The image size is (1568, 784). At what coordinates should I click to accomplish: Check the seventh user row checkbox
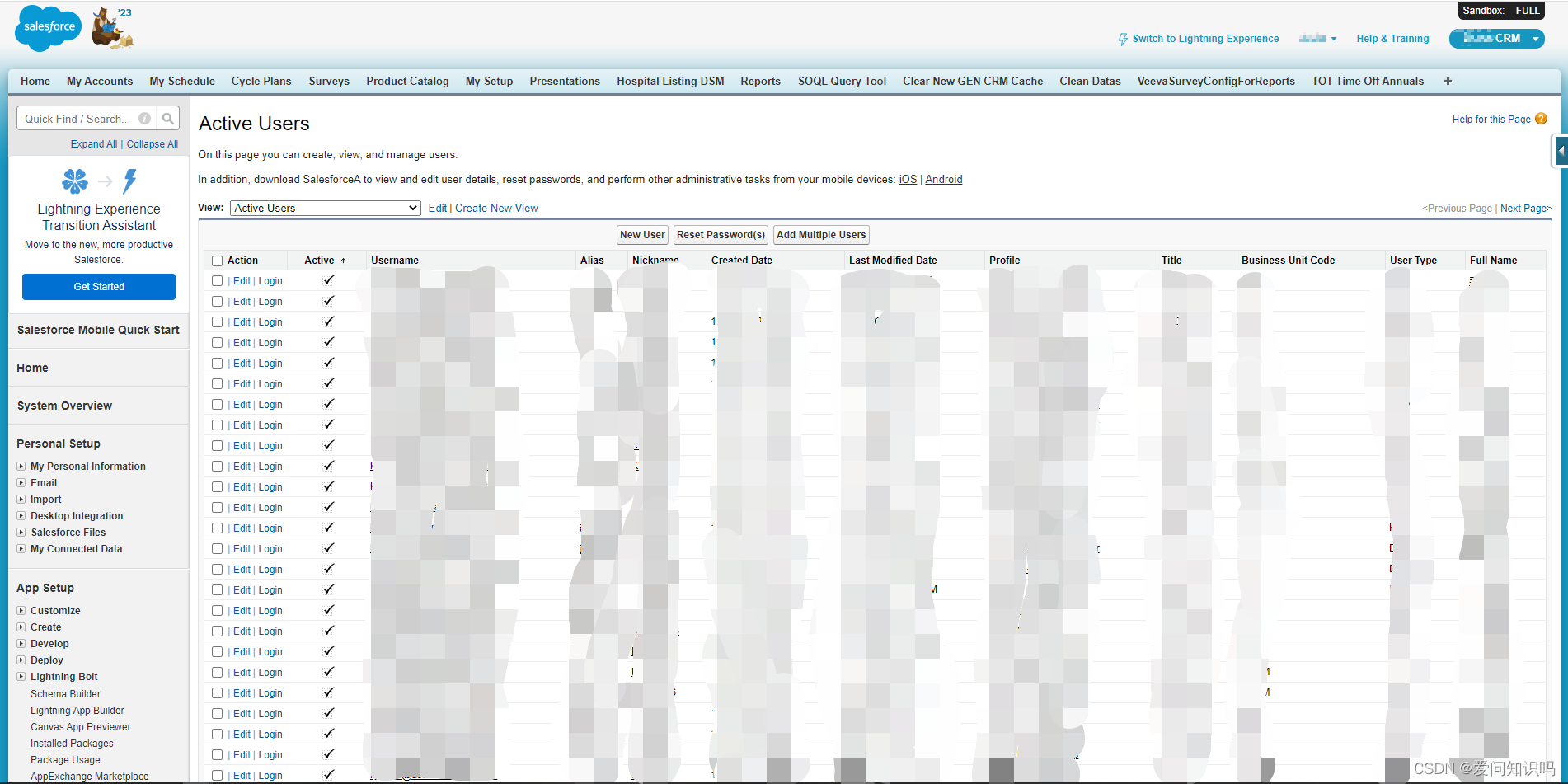click(218, 405)
